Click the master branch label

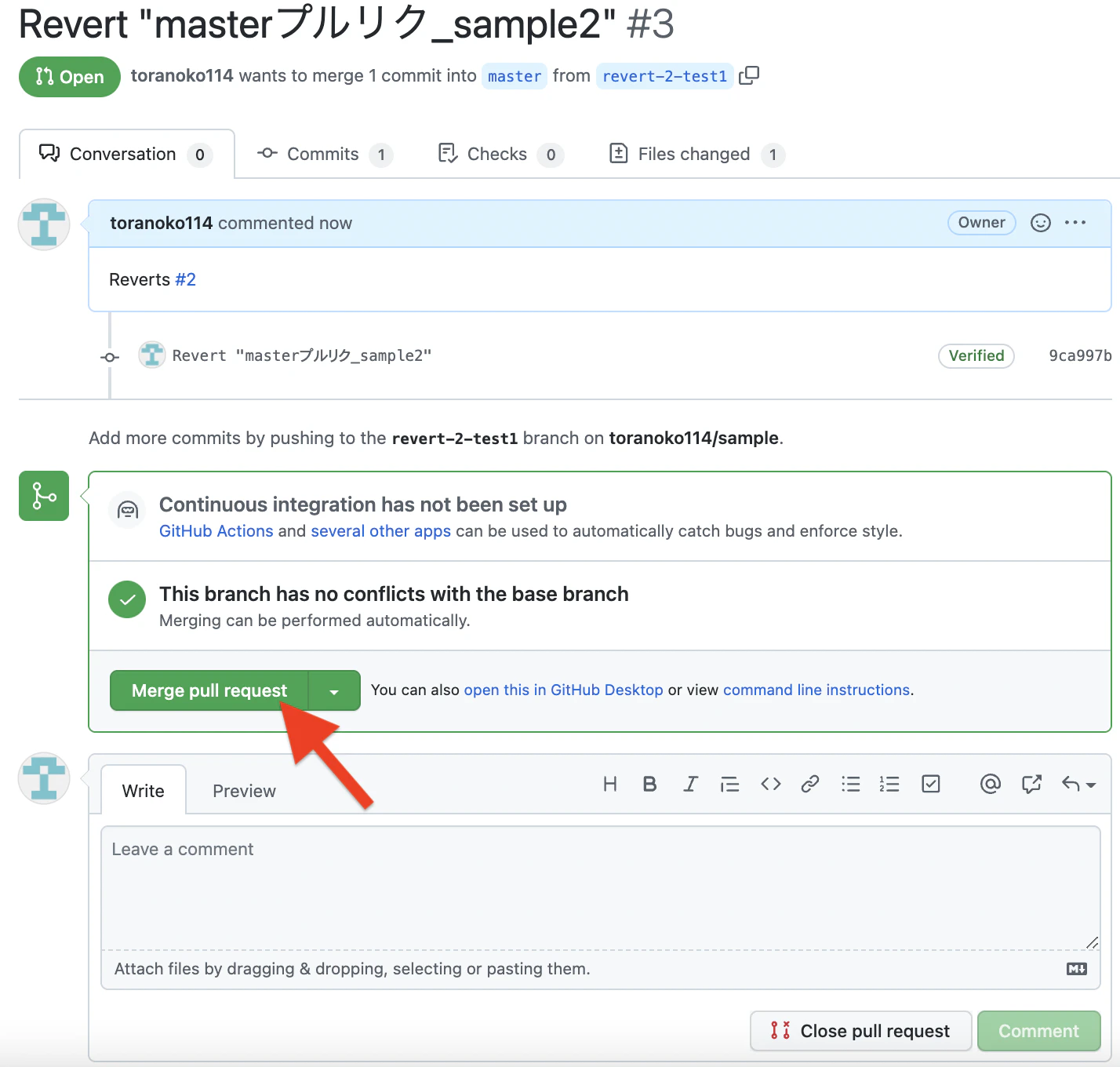[x=515, y=76]
